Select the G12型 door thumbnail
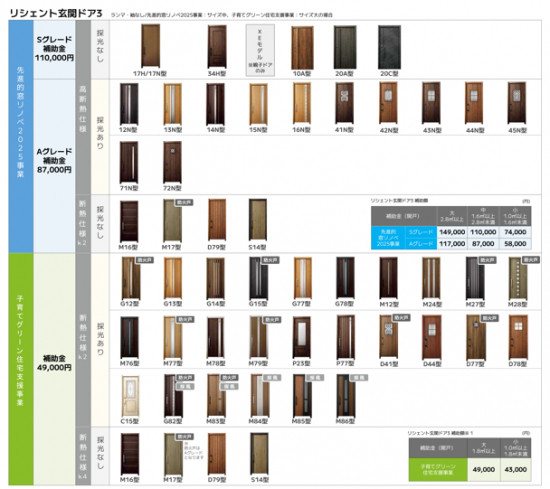 pyautogui.click(x=130, y=278)
